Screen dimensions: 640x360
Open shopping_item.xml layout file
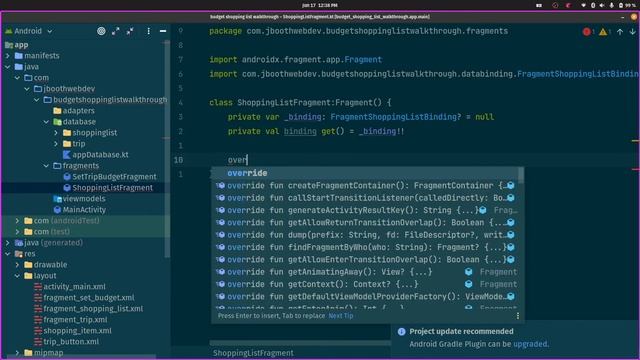tap(73, 331)
